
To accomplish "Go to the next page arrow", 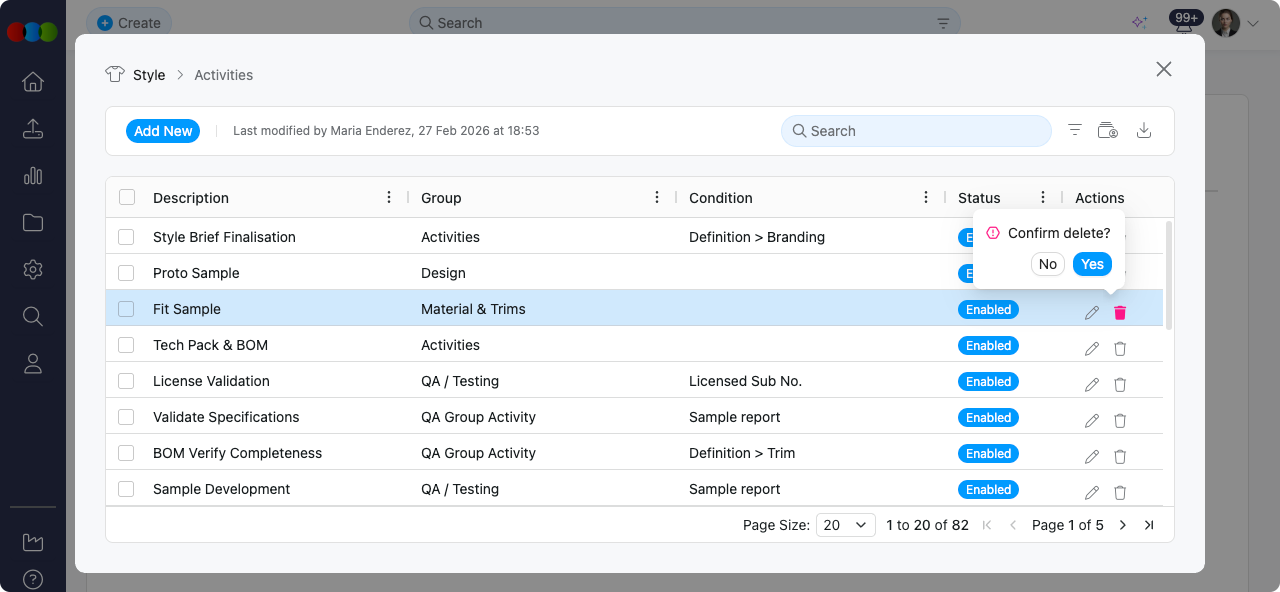I will point(1123,525).
